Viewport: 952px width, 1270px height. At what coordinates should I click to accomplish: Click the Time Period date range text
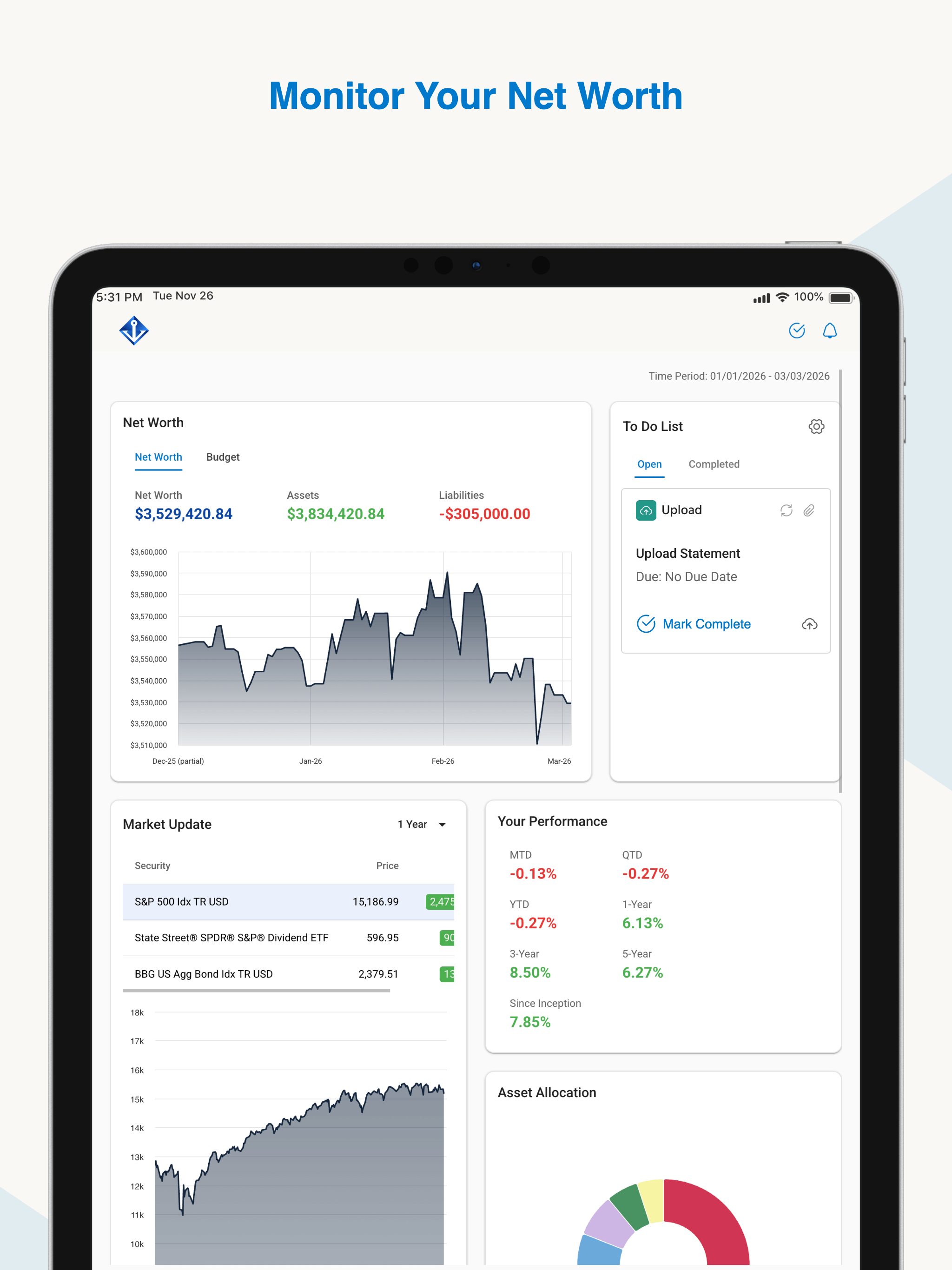(739, 376)
